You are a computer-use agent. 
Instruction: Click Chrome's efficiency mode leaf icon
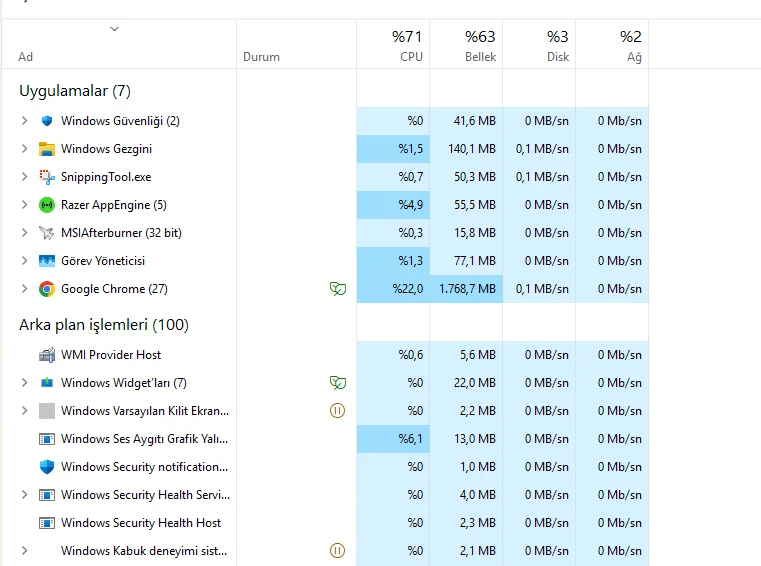[338, 289]
